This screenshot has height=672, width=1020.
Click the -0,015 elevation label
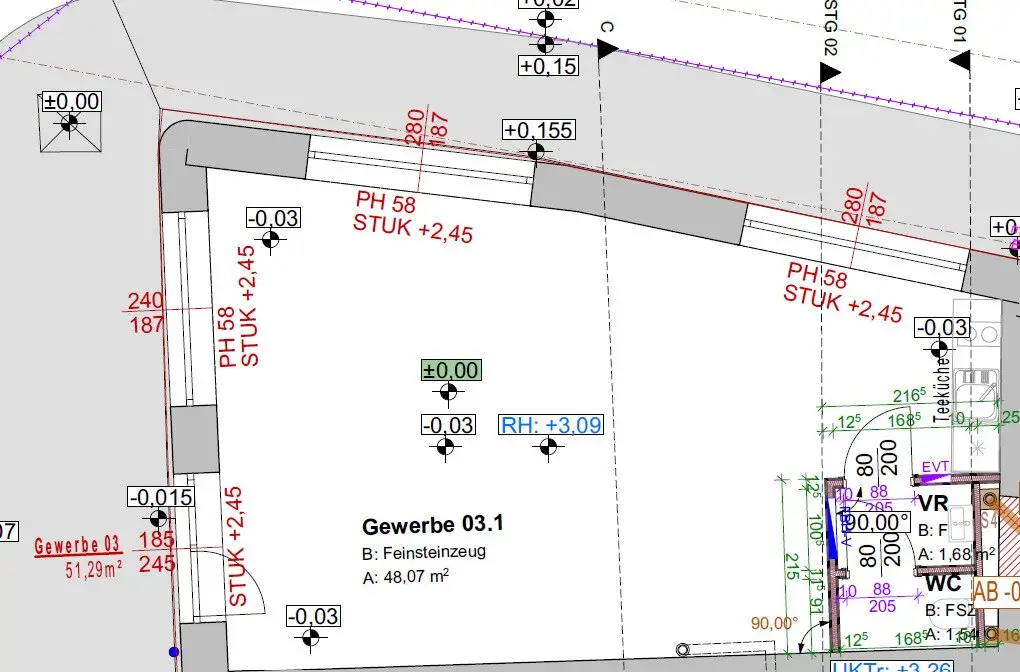pos(161,497)
